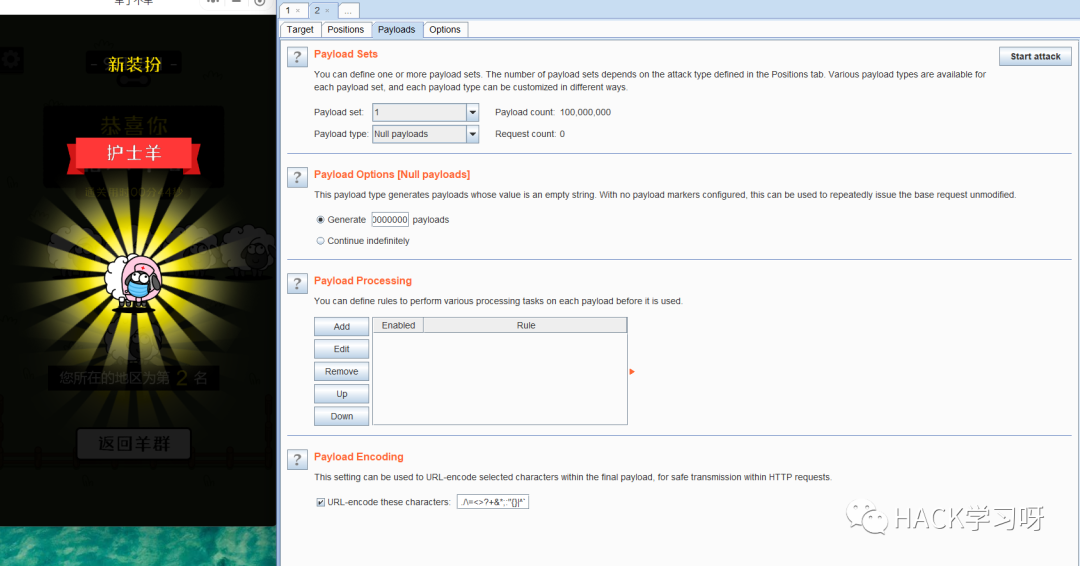
Task: Open help for Payload Encoding section
Action: (x=297, y=459)
